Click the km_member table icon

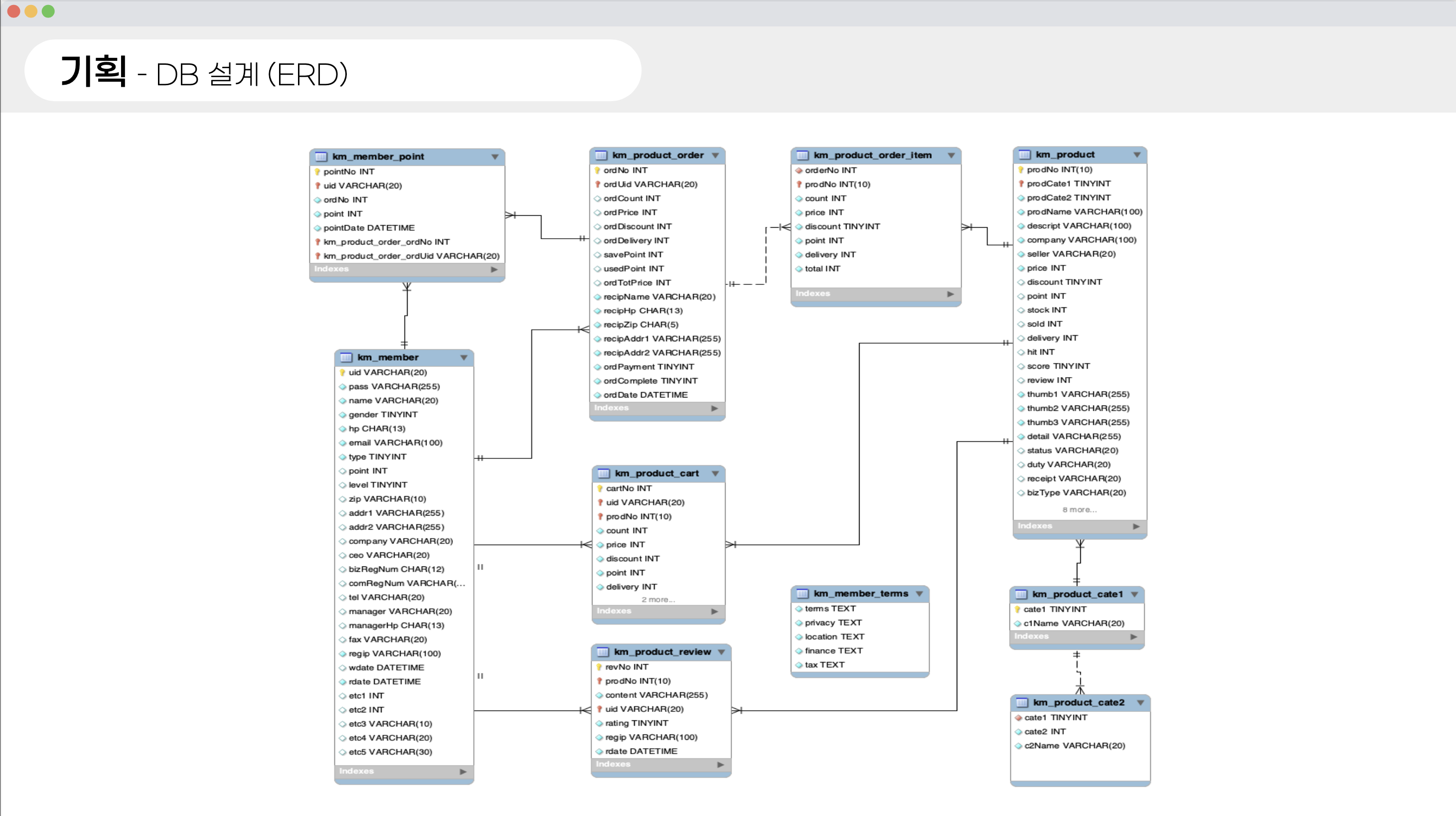pyautogui.click(x=346, y=357)
